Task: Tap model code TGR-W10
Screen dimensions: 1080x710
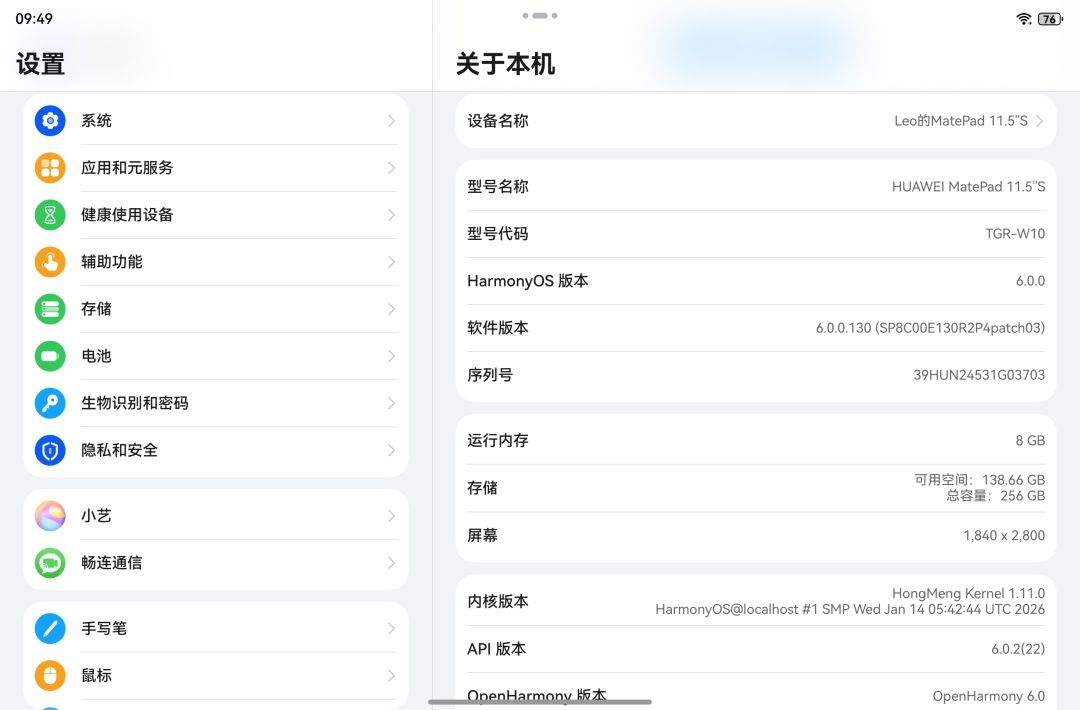Action: (1015, 233)
